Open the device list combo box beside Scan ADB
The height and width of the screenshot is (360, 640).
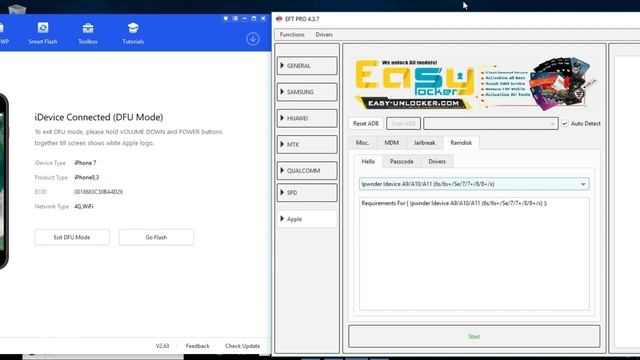pyautogui.click(x=491, y=123)
